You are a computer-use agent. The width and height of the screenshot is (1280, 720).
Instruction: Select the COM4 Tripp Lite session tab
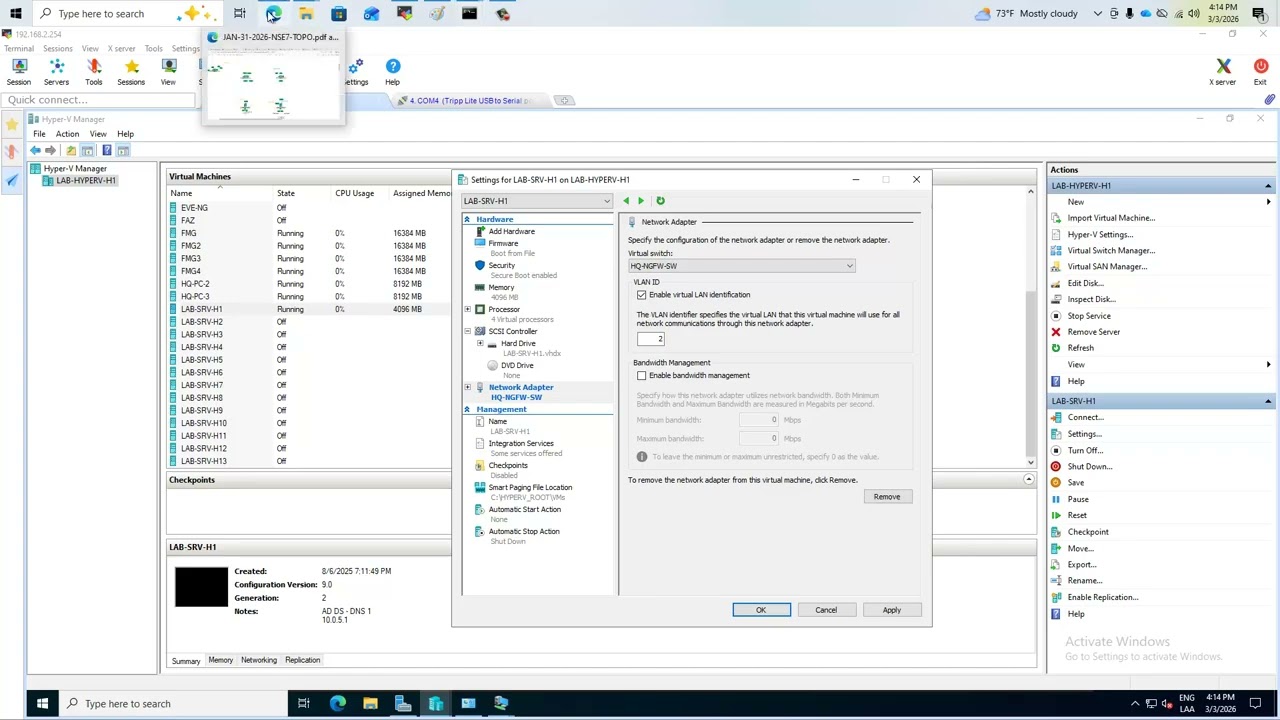pyautogui.click(x=468, y=100)
